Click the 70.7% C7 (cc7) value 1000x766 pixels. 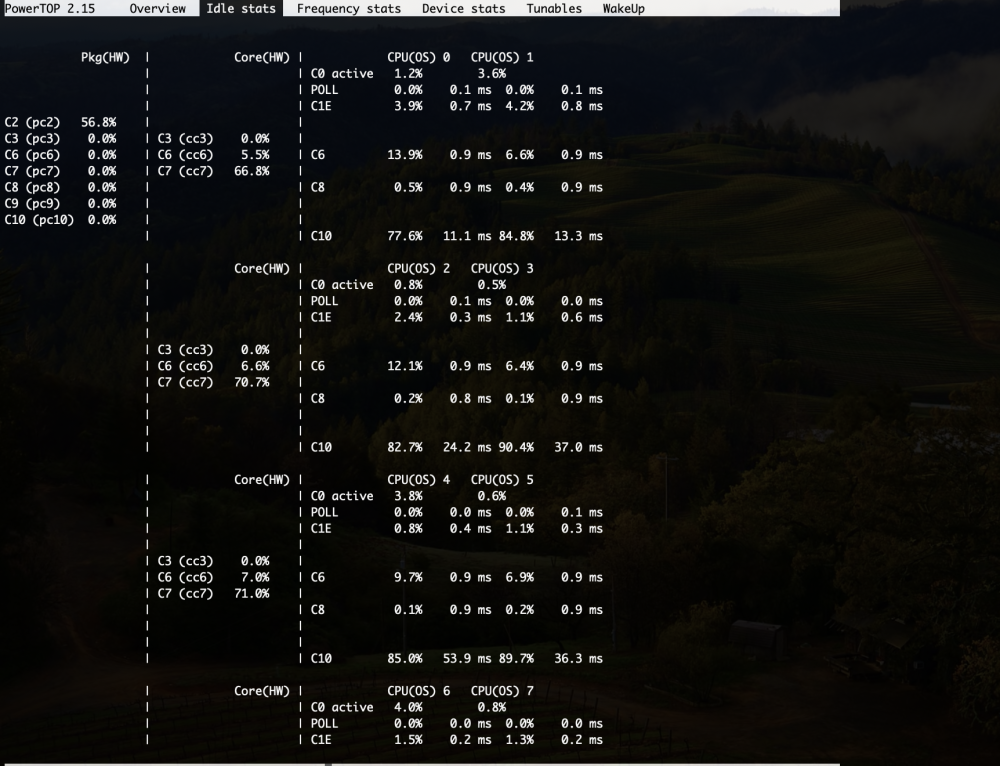pyautogui.click(x=252, y=382)
